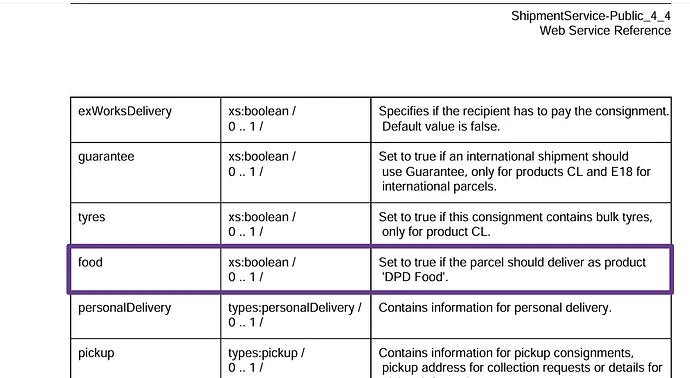Click the xs:boolean type in food row
Screen dimensions: 690x378
coord(262,262)
